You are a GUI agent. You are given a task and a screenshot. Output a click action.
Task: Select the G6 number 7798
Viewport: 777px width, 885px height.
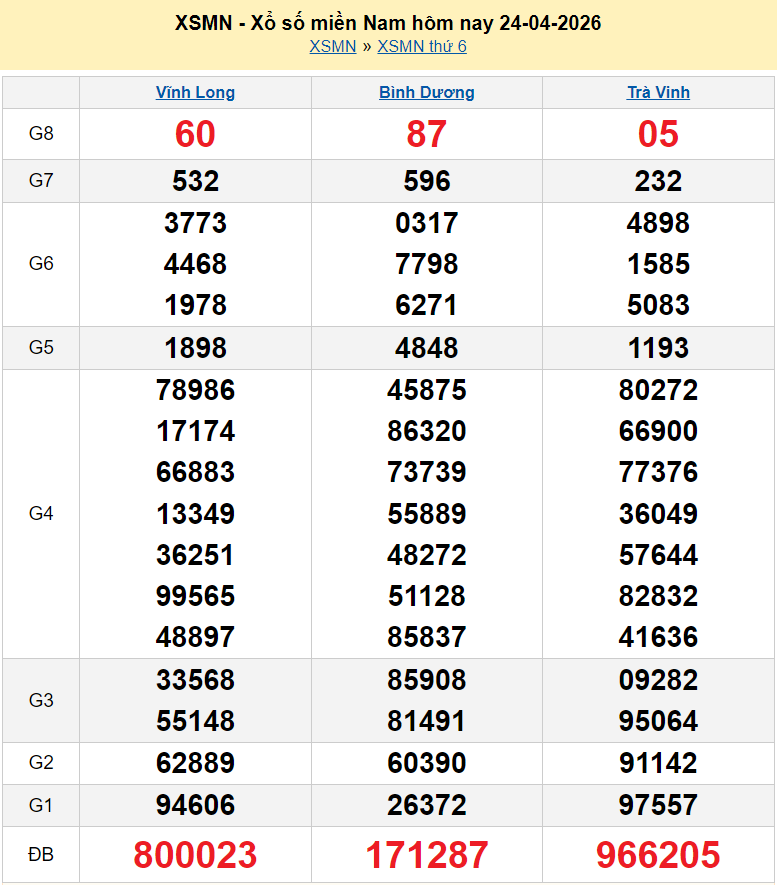pyautogui.click(x=426, y=264)
